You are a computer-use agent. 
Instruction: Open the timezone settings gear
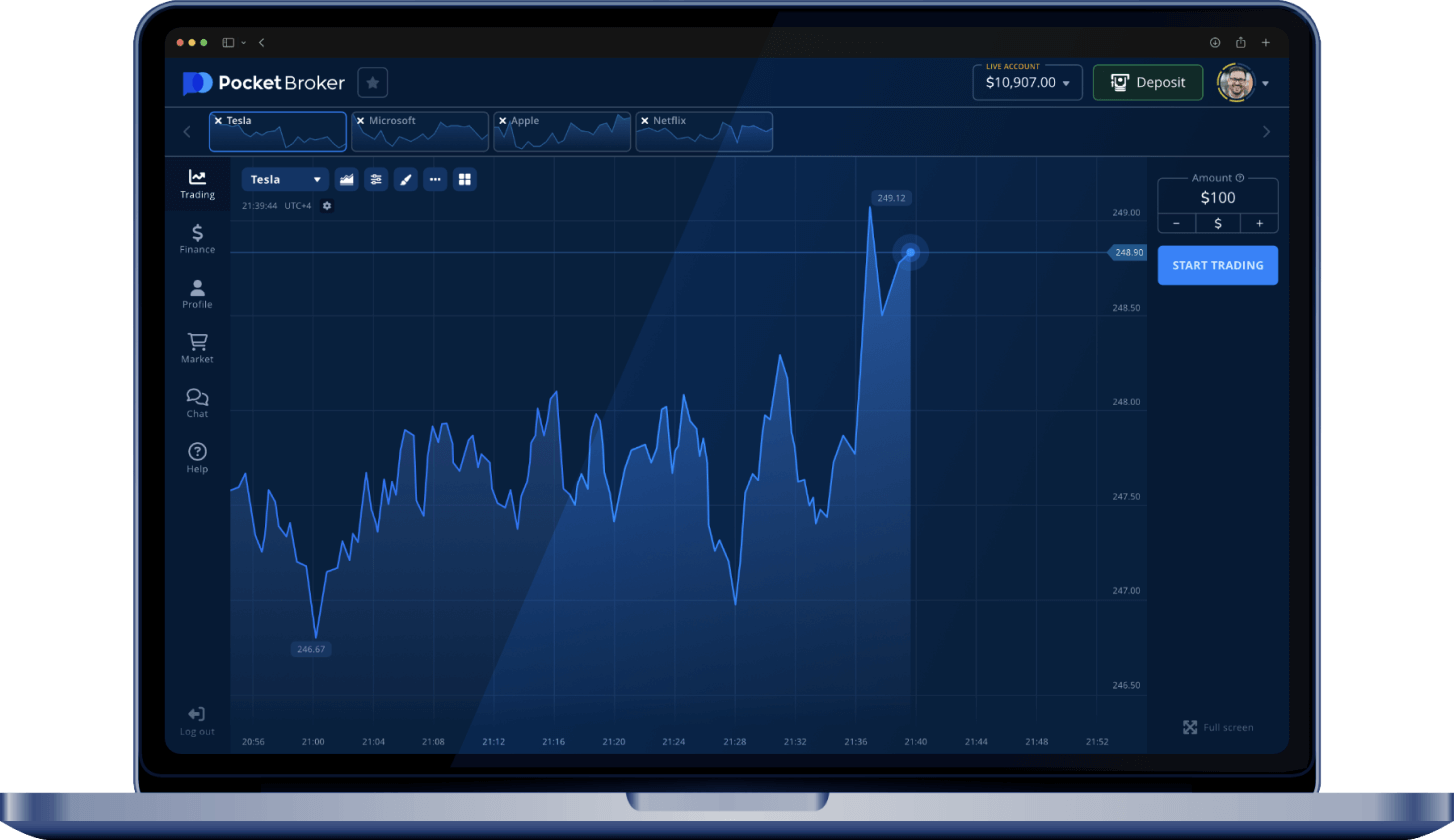coord(327,206)
